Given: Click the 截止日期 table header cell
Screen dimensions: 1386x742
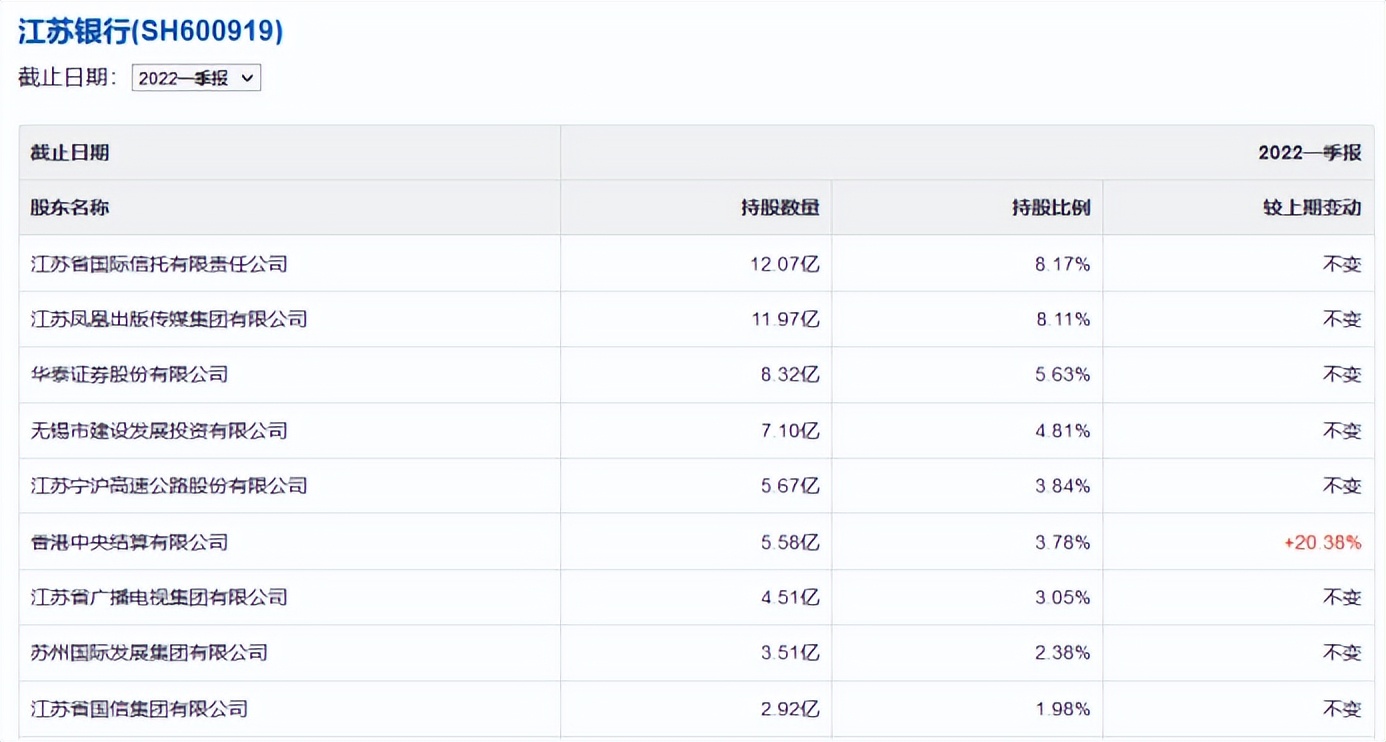Looking at the screenshot, I should coord(70,153).
